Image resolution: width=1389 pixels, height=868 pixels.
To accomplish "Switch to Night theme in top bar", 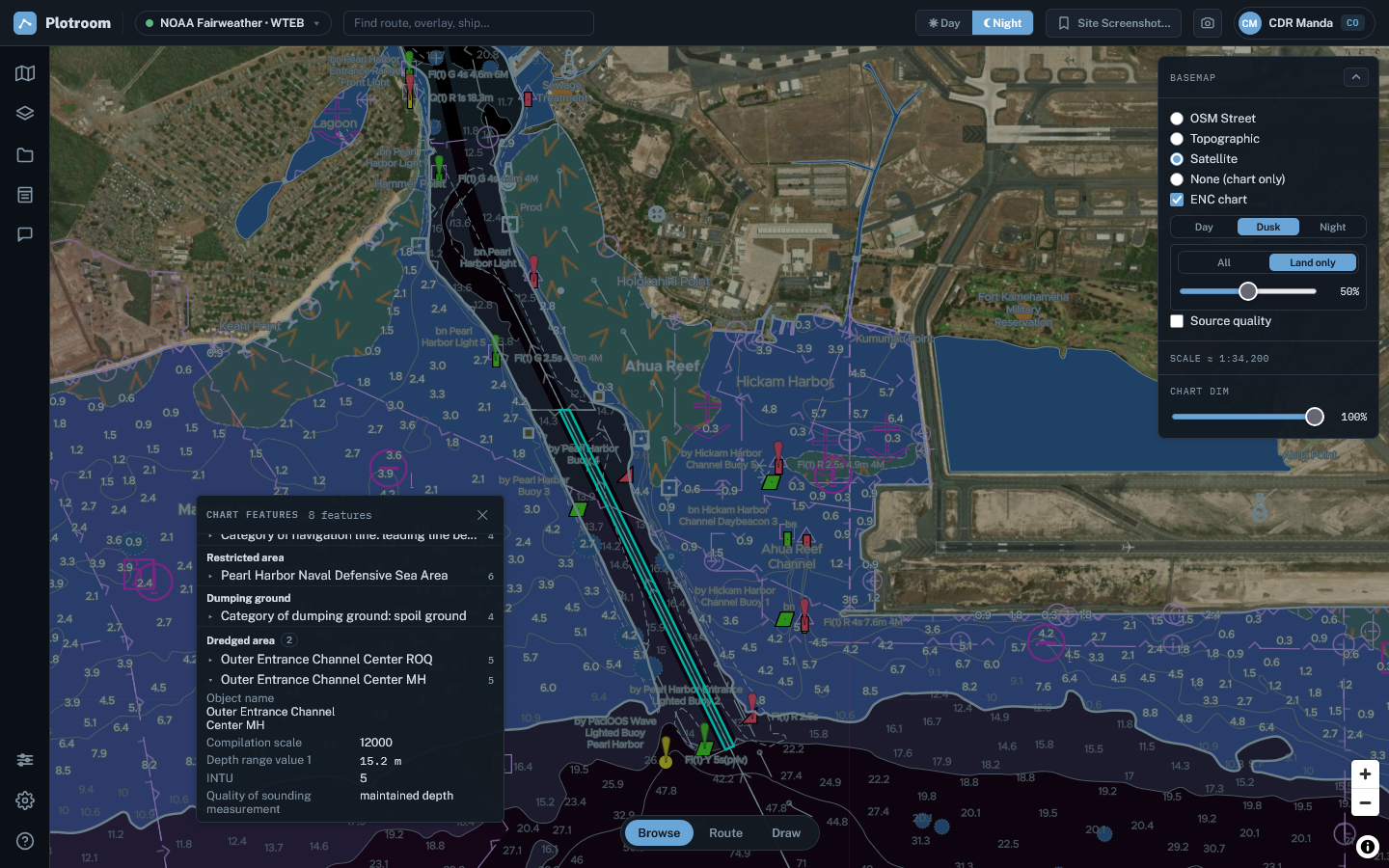I will (x=1002, y=23).
